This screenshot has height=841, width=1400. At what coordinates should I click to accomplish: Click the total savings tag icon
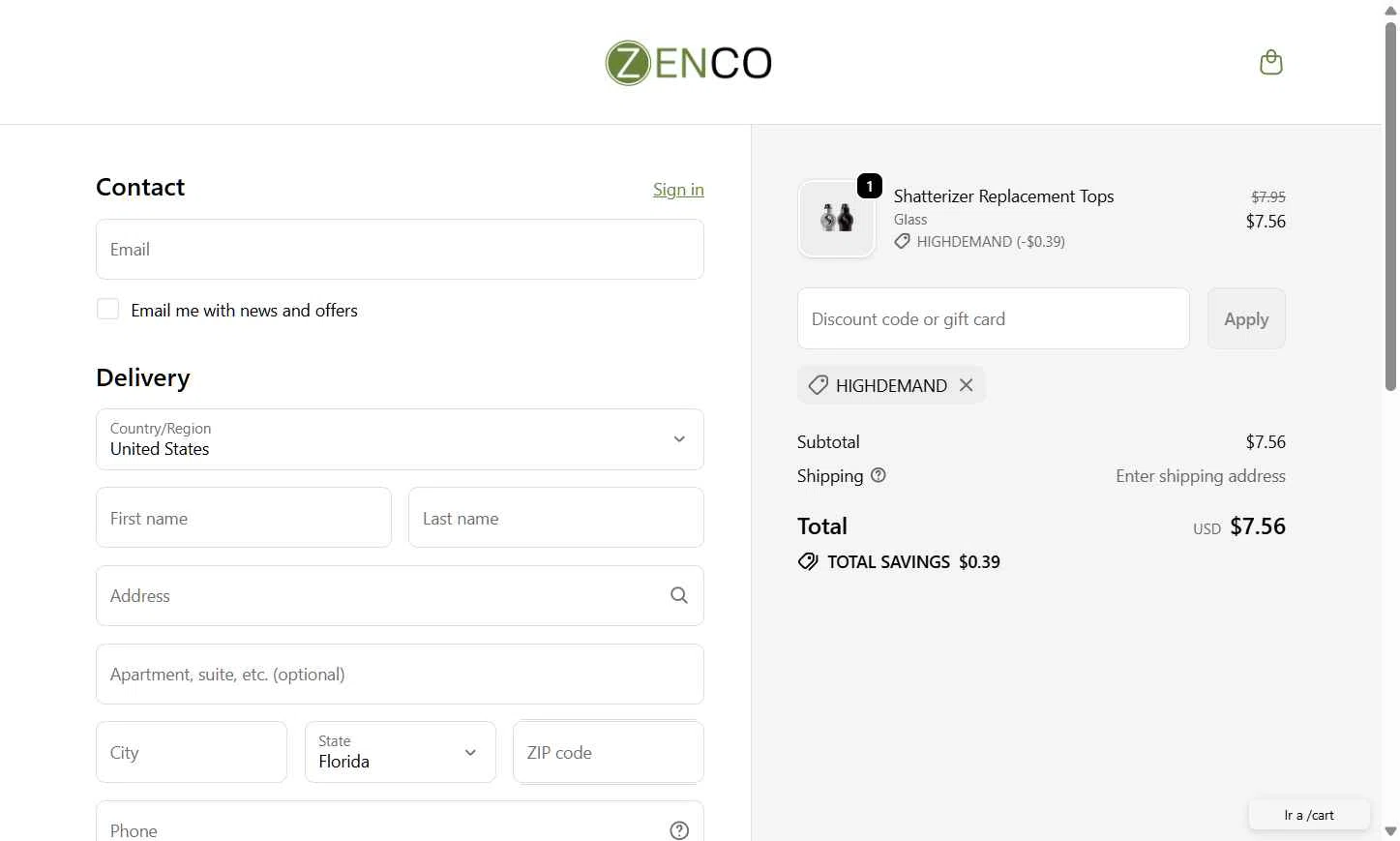(x=808, y=562)
